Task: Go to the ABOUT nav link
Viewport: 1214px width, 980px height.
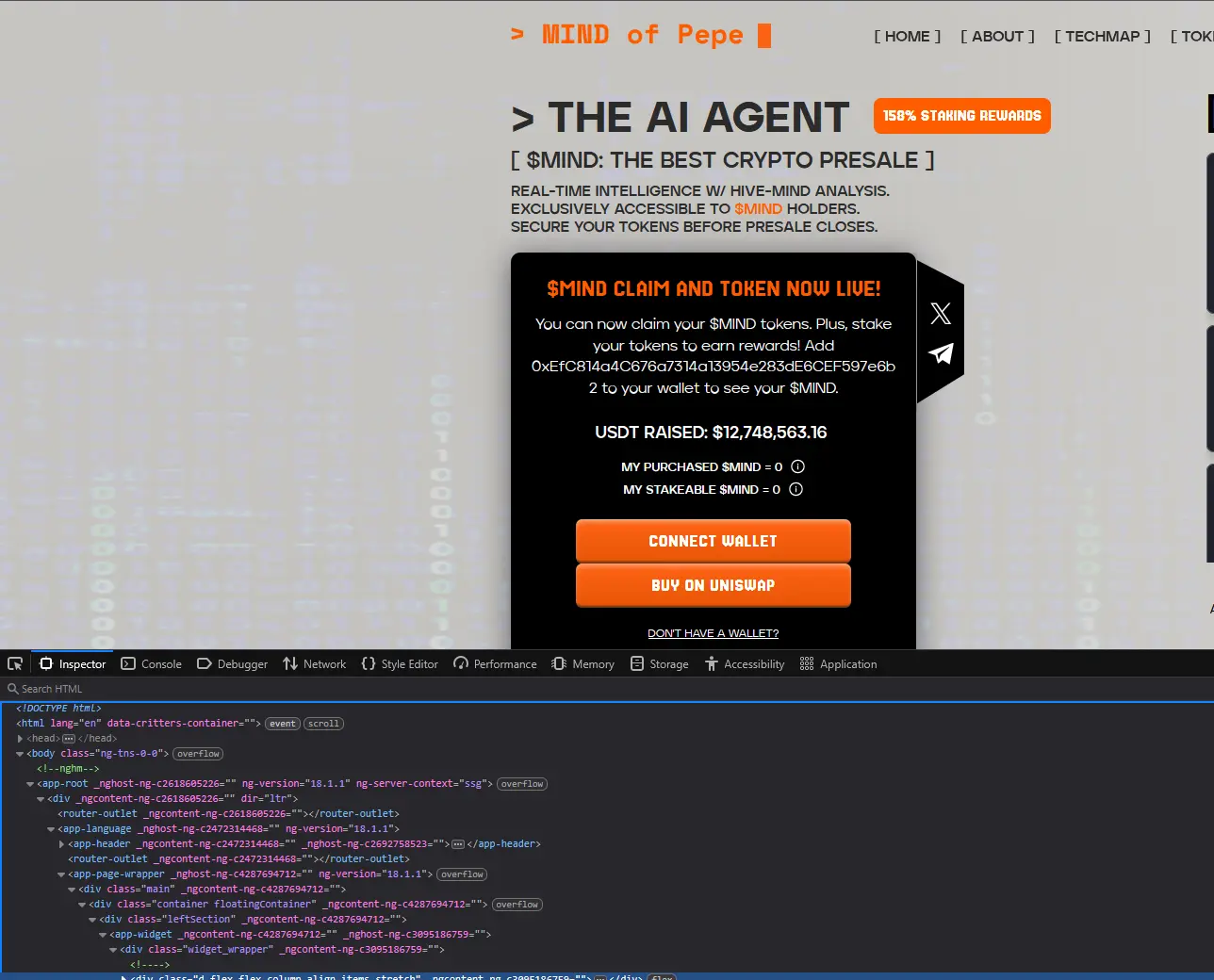Action: pyautogui.click(x=997, y=36)
